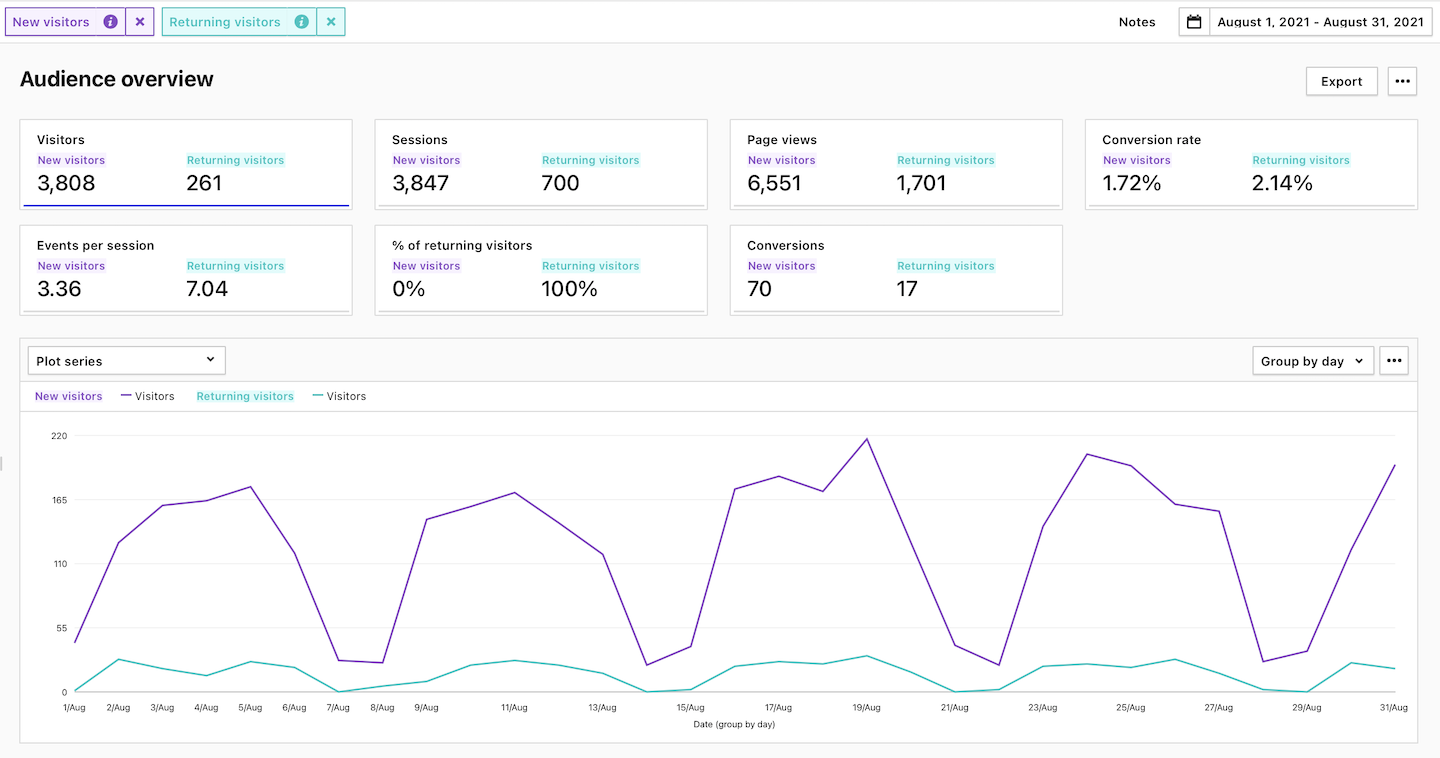Open the calendar date picker icon

click(x=1194, y=22)
